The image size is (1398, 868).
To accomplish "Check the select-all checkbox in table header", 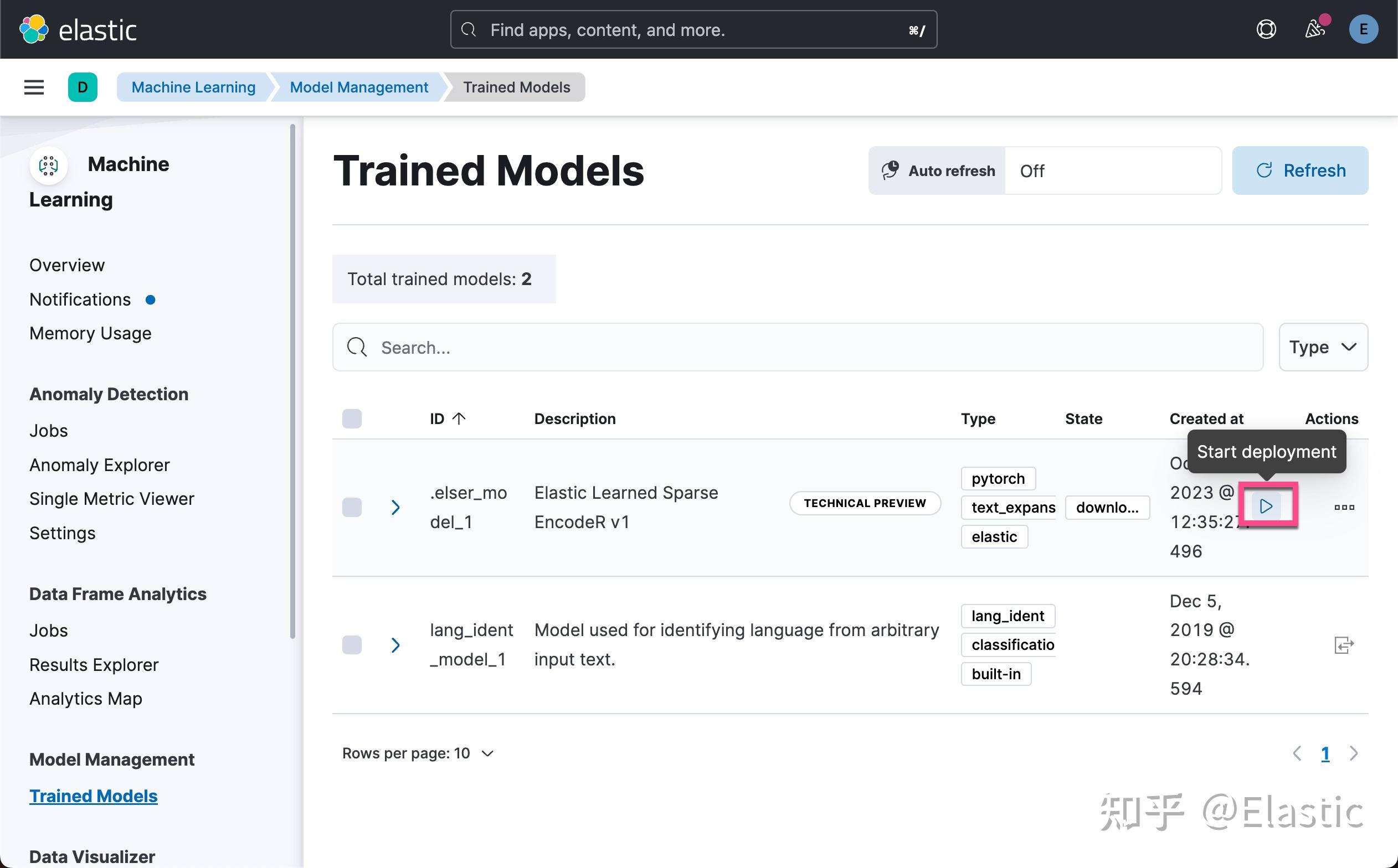I will click(x=352, y=418).
